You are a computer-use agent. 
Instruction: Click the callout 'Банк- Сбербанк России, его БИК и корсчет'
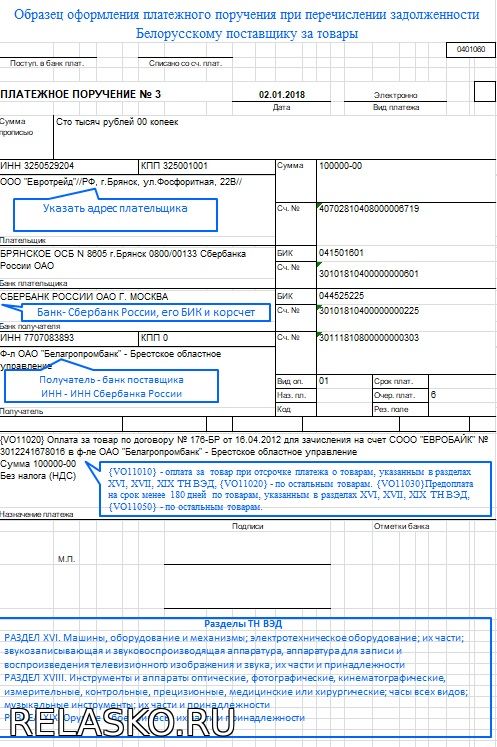point(146,313)
